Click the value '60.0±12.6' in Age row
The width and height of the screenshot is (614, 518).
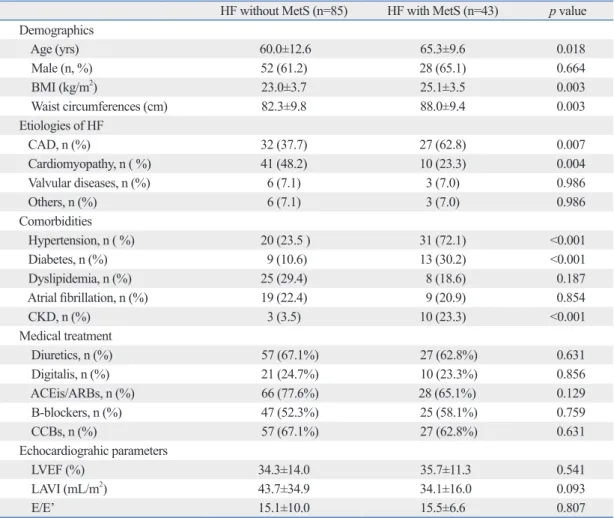pyautogui.click(x=285, y=49)
